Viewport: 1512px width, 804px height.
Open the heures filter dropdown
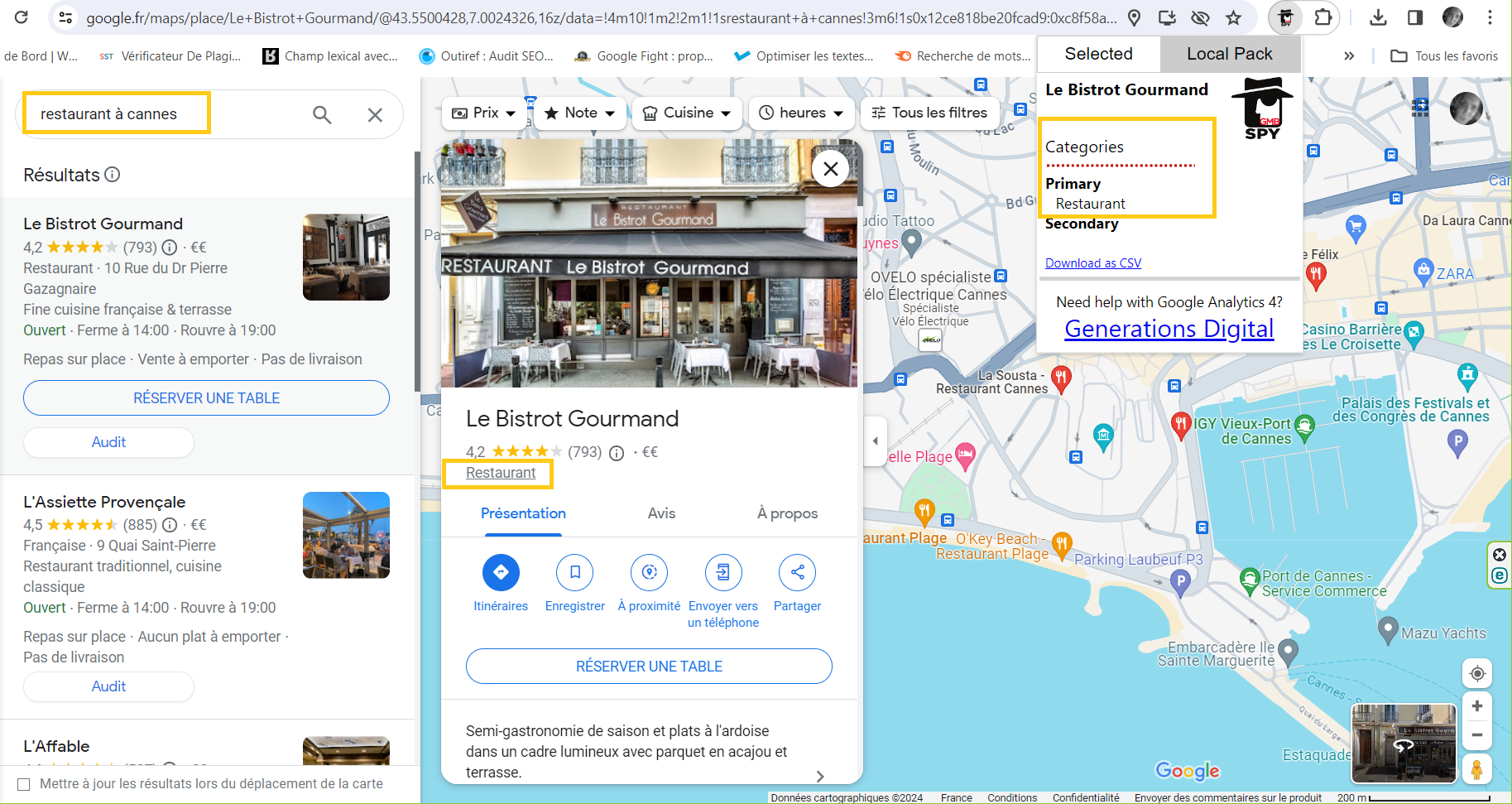(x=801, y=113)
